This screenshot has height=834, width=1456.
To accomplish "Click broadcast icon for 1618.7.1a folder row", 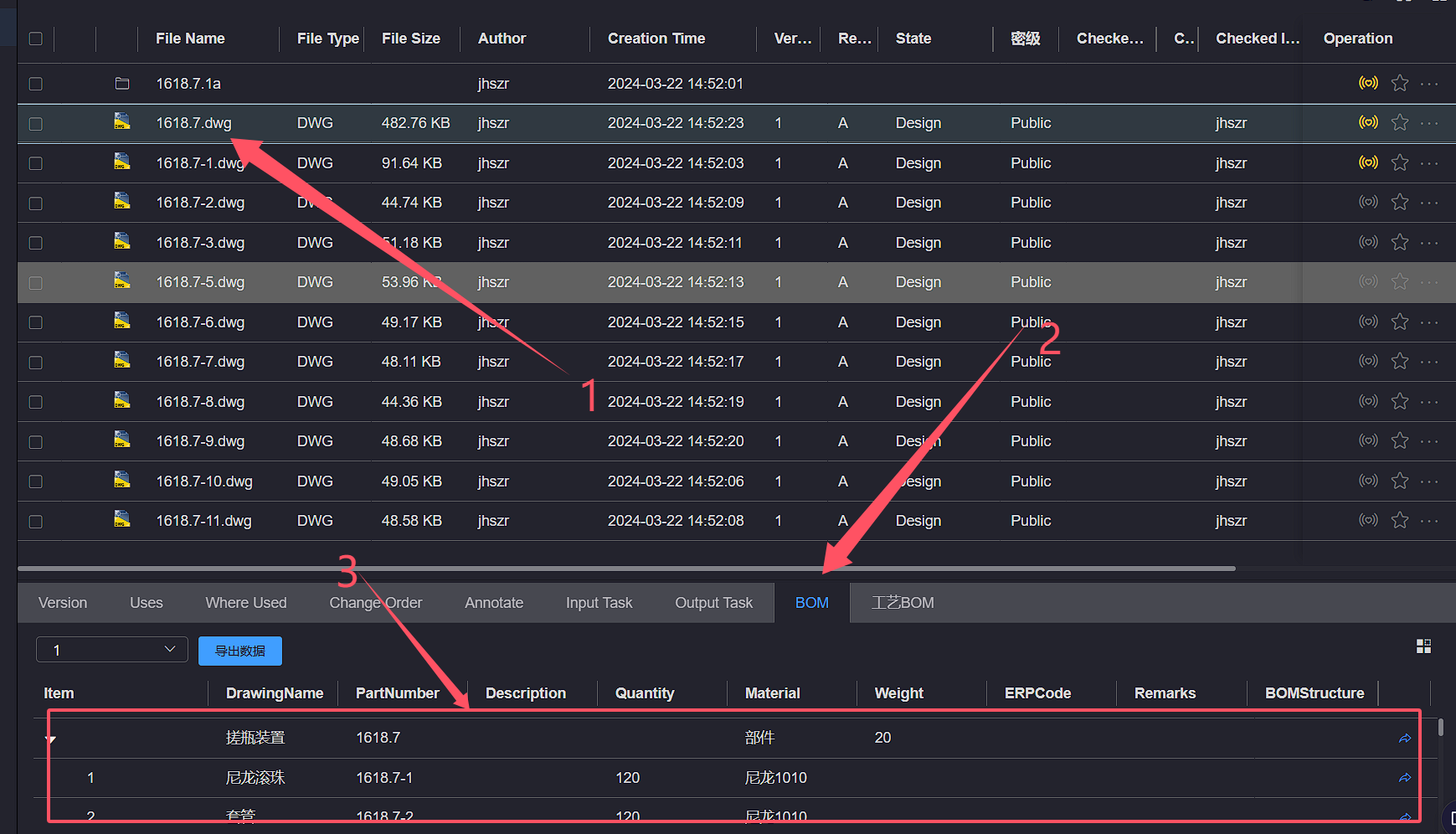I will (1368, 83).
